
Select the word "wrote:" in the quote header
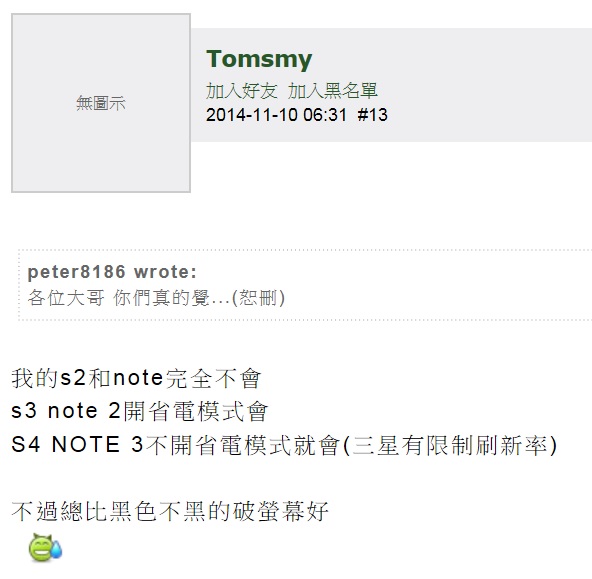pyautogui.click(x=165, y=272)
